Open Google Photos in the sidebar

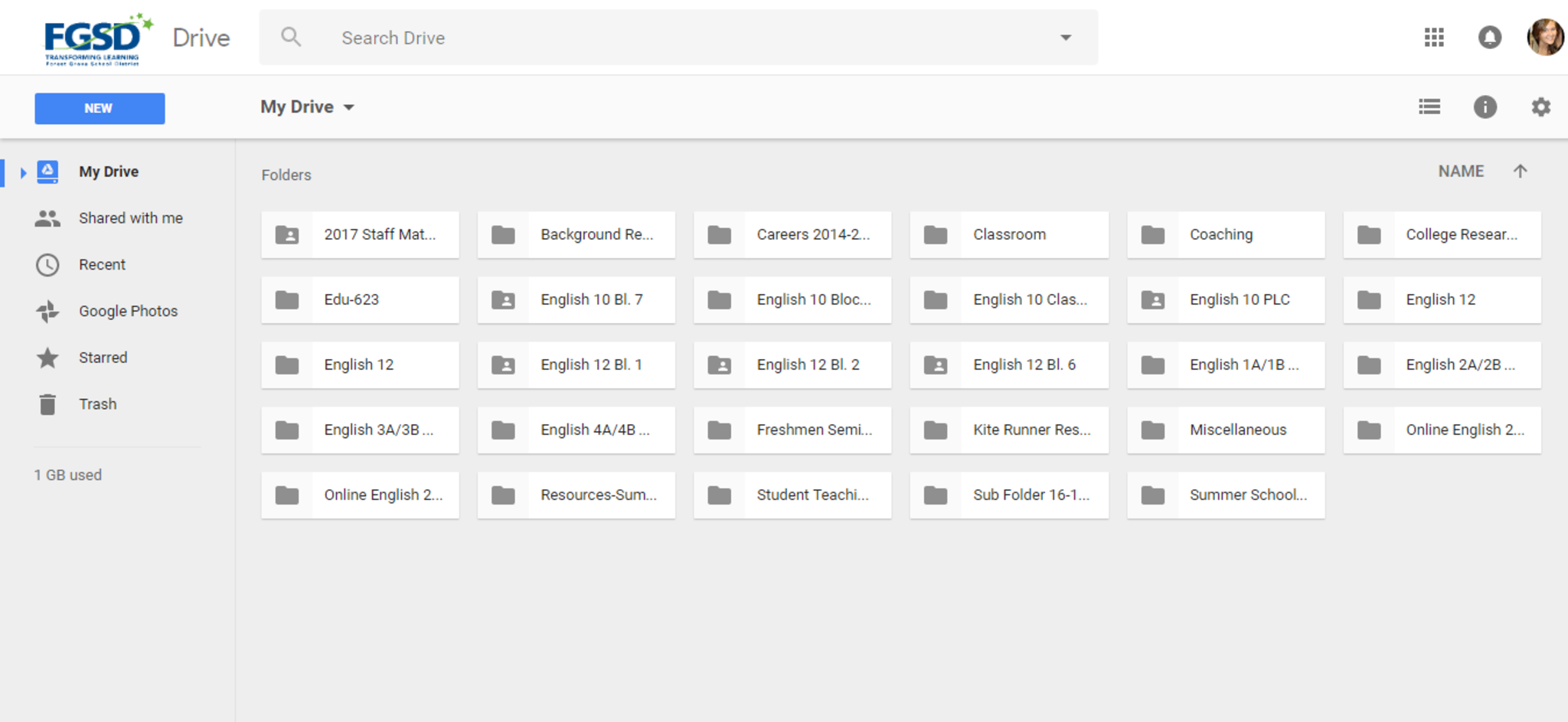pyautogui.click(x=128, y=312)
